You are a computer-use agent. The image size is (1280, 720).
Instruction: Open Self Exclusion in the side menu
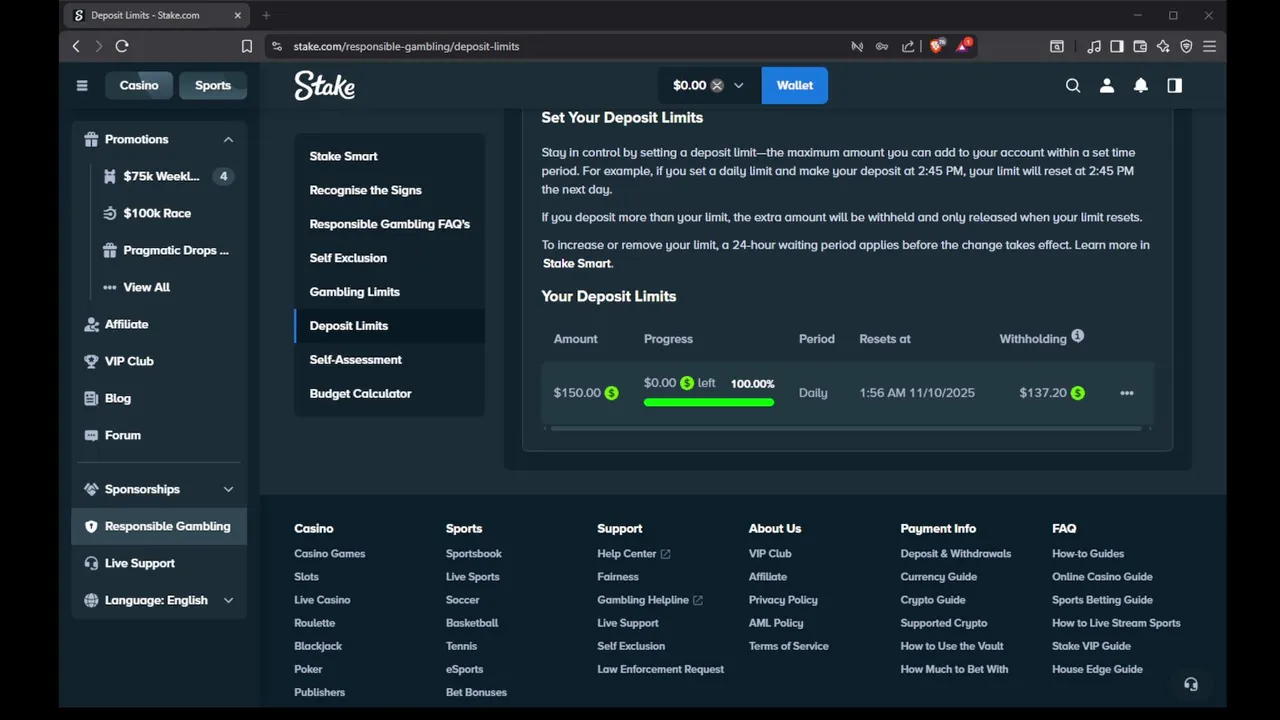click(x=348, y=258)
